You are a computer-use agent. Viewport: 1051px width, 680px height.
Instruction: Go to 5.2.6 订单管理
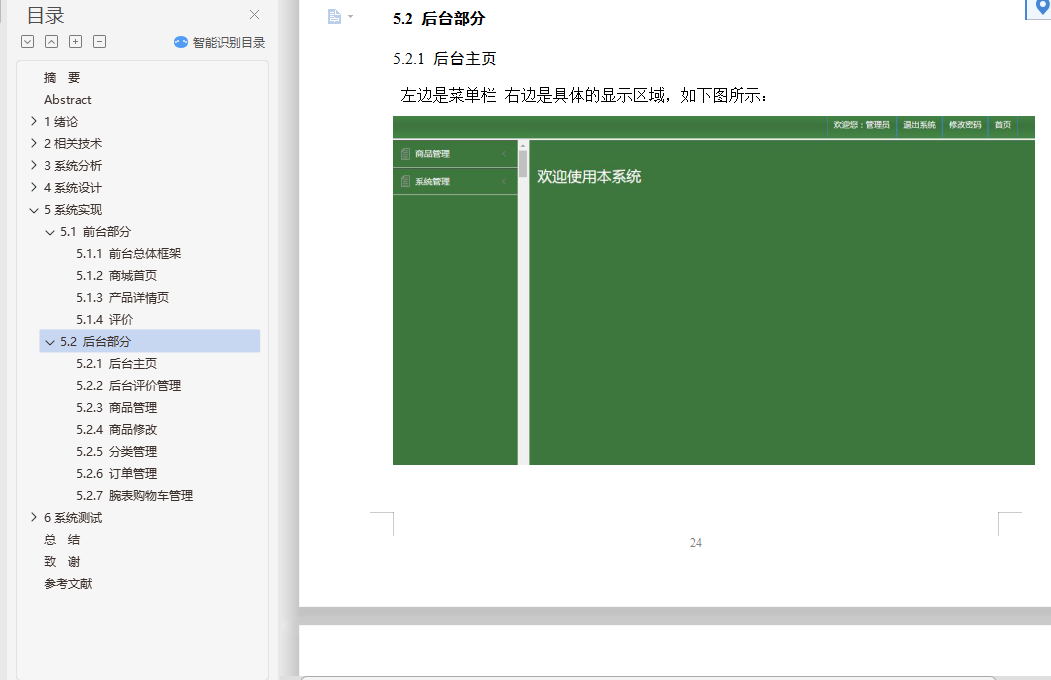click(x=117, y=474)
